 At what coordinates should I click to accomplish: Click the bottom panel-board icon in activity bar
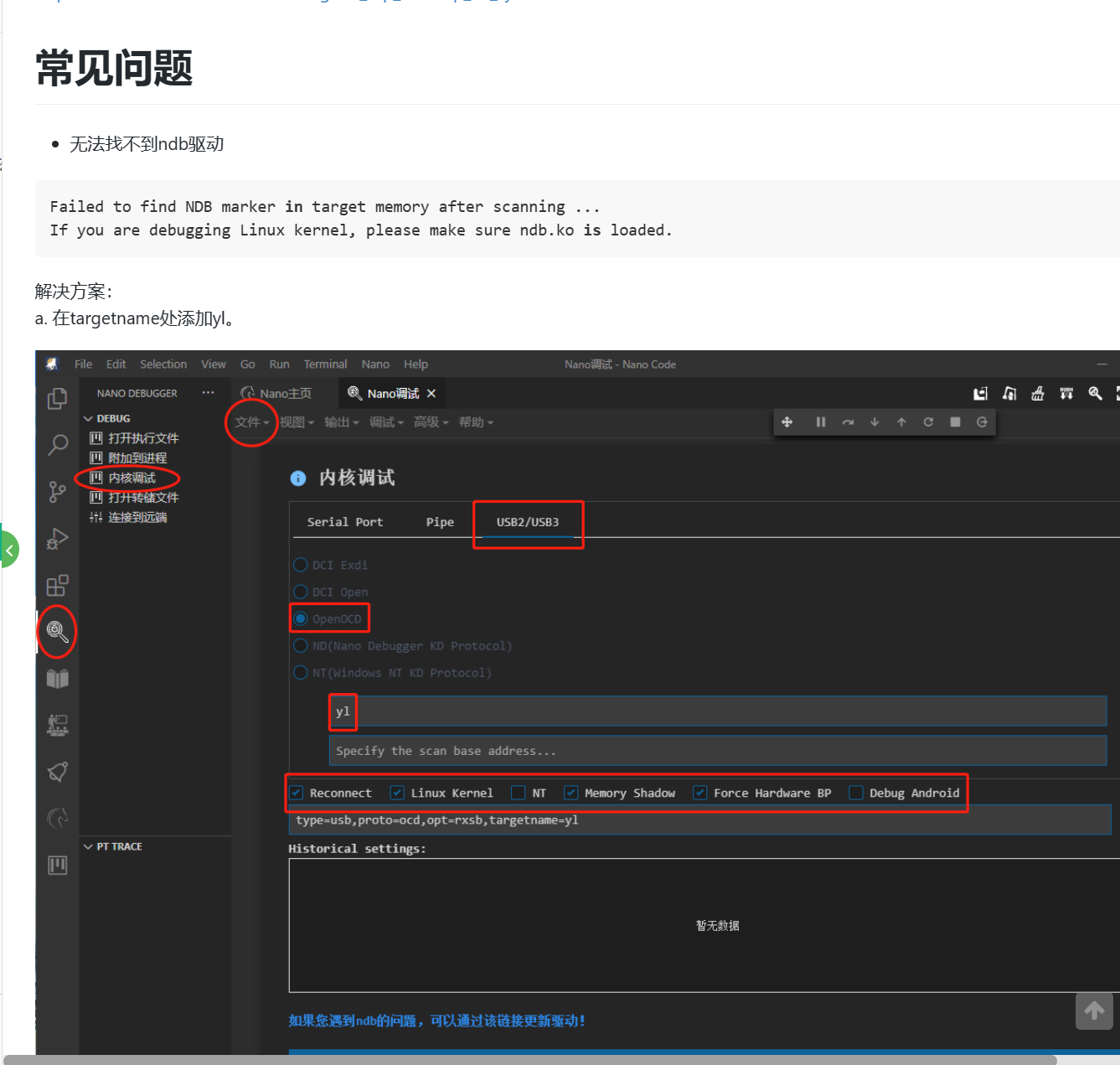pos(57,865)
